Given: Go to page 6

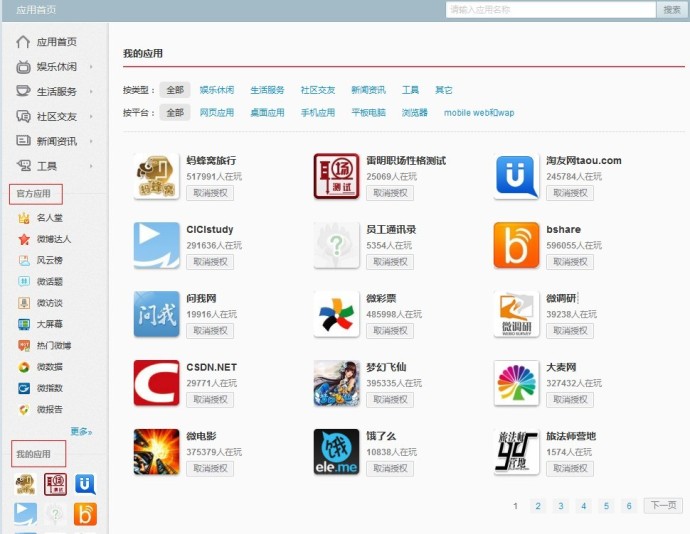Looking at the screenshot, I should click(x=629, y=506).
